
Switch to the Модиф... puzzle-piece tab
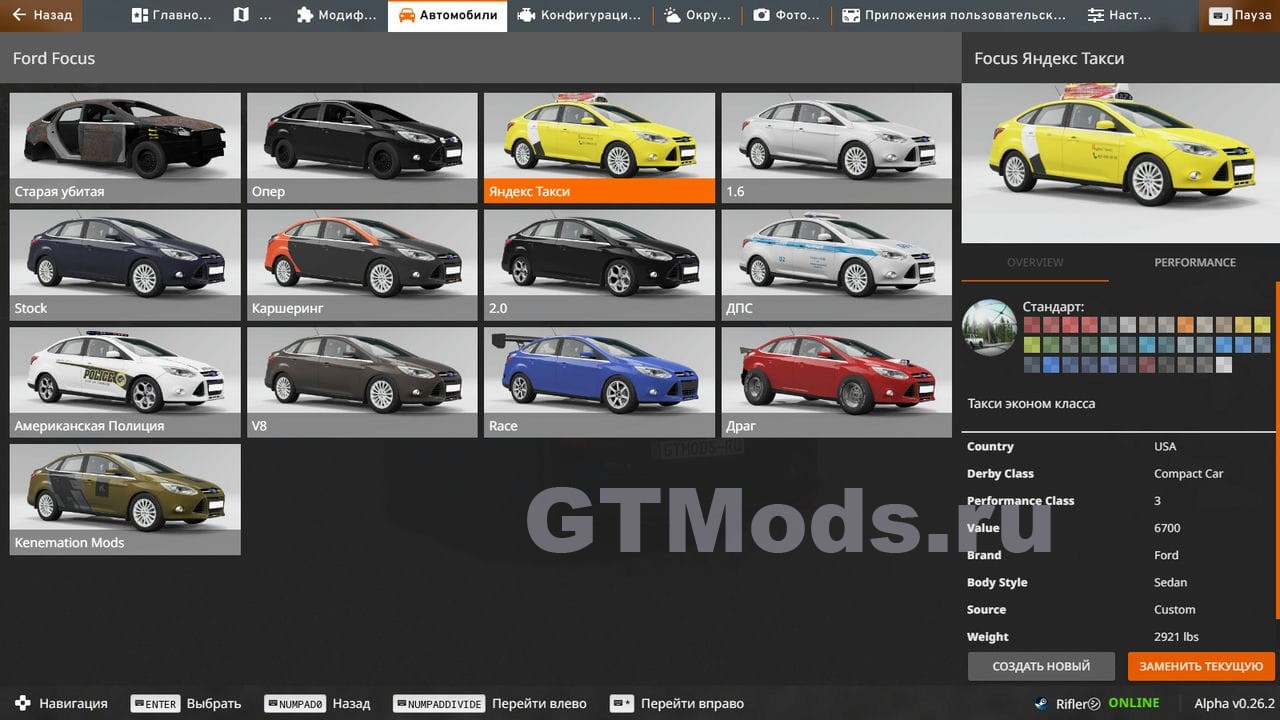336,15
